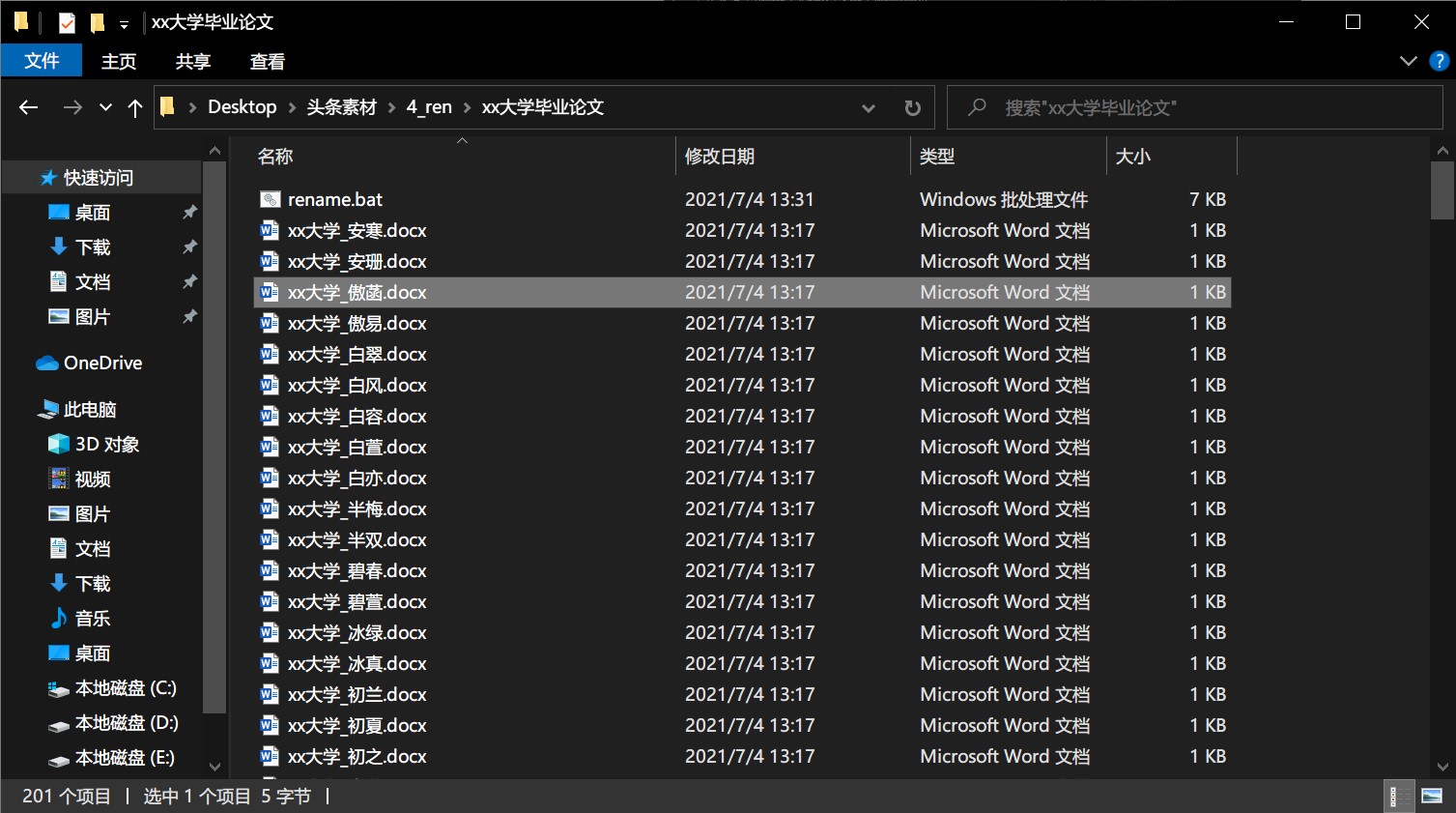Select OneDrive in the navigation pane

(102, 363)
